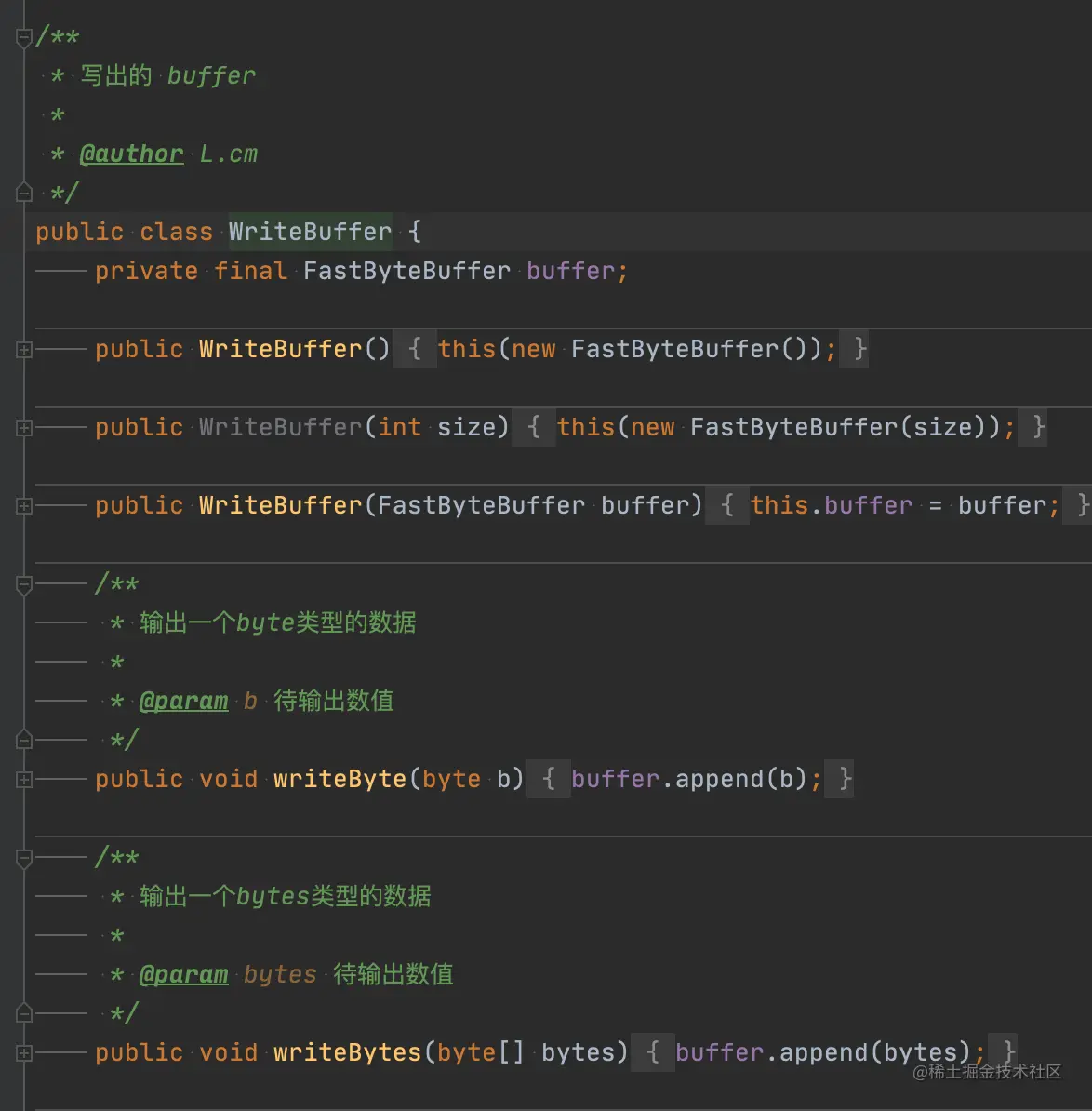Expand the writeByte method body fold

[x=23, y=780]
